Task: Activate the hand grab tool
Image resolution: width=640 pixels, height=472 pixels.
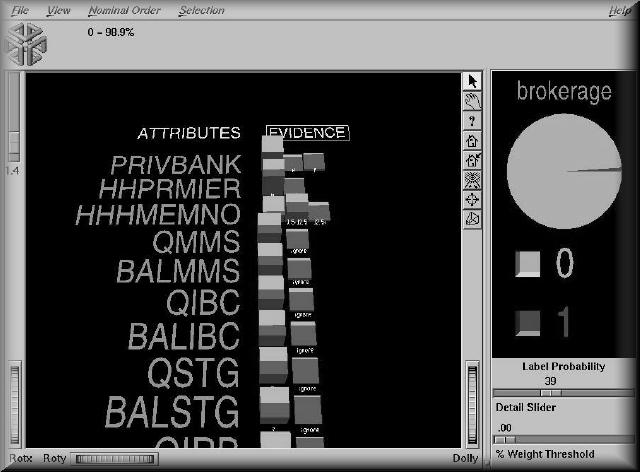Action: click(474, 100)
